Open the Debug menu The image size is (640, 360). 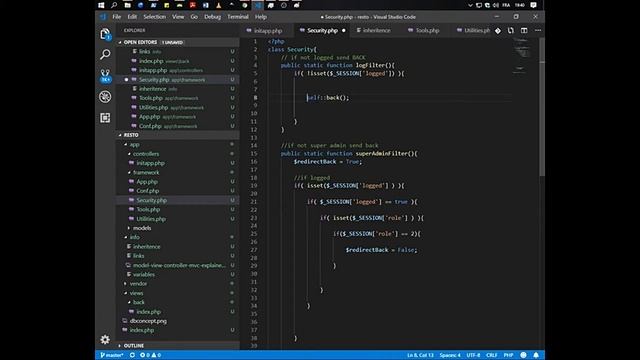212,17
